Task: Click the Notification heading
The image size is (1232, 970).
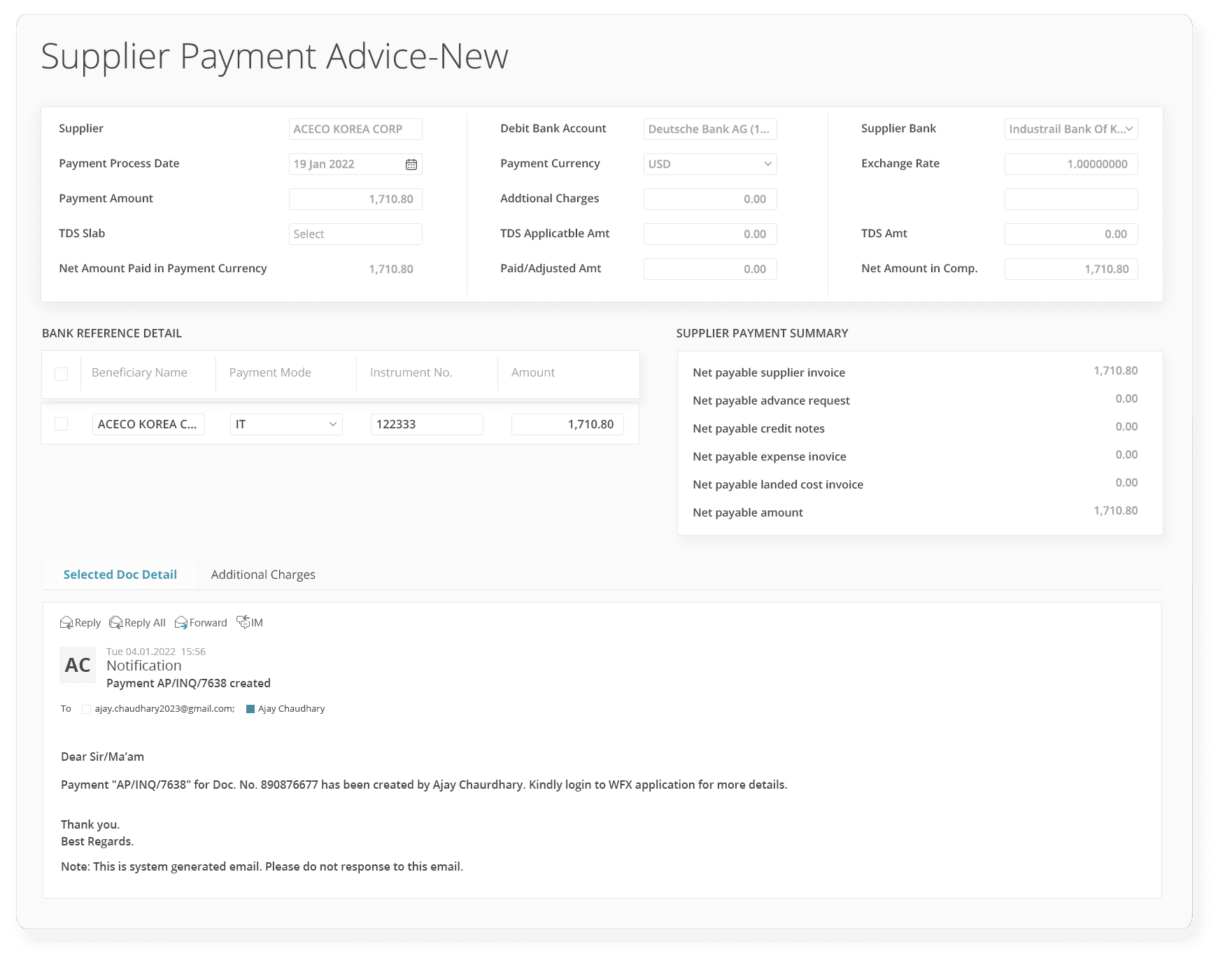Action: click(x=144, y=666)
